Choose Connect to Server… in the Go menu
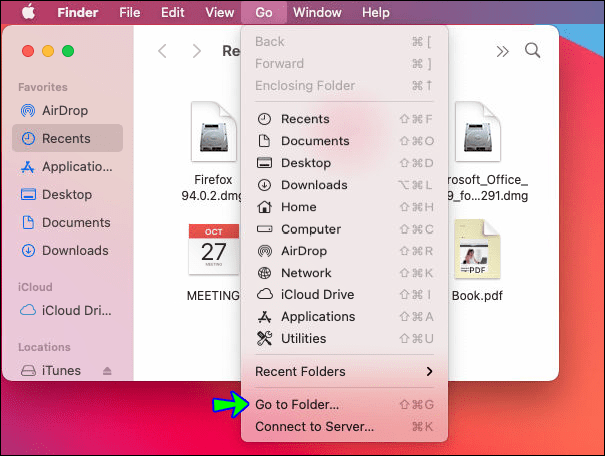This screenshot has width=605, height=456. click(x=344, y=427)
